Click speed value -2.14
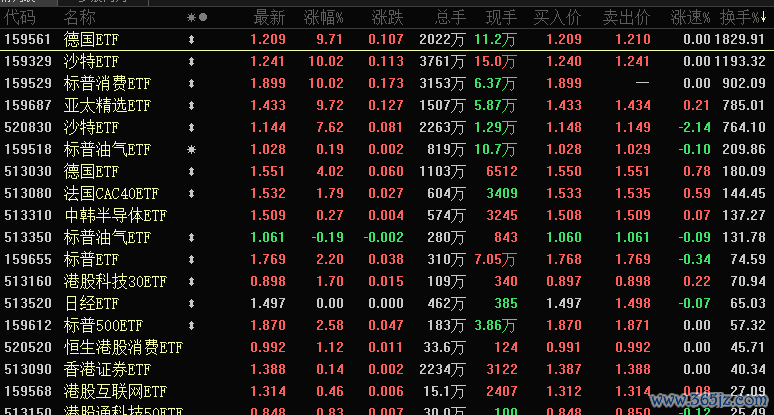Image resolution: width=774 pixels, height=415 pixels. [x=695, y=127]
